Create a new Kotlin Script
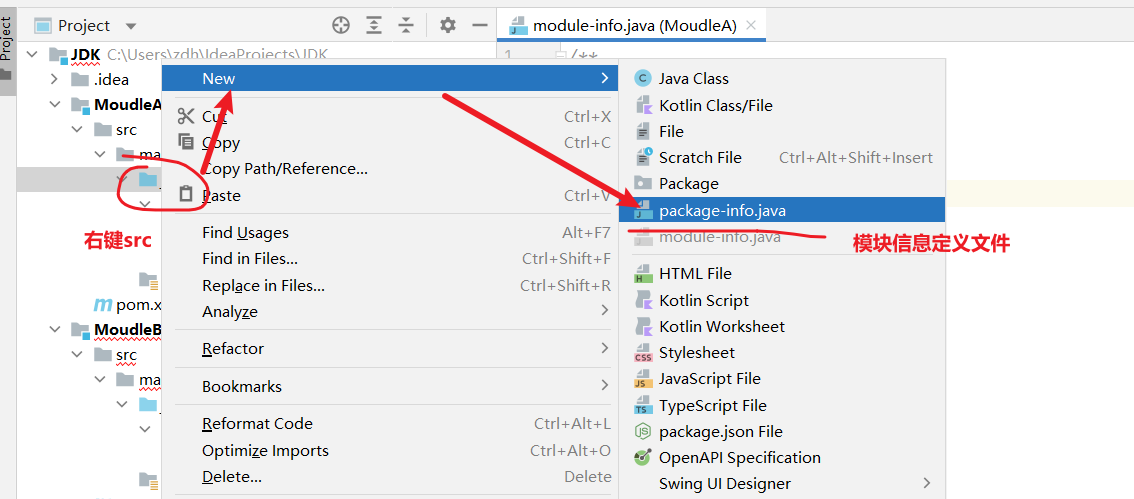 point(783,300)
